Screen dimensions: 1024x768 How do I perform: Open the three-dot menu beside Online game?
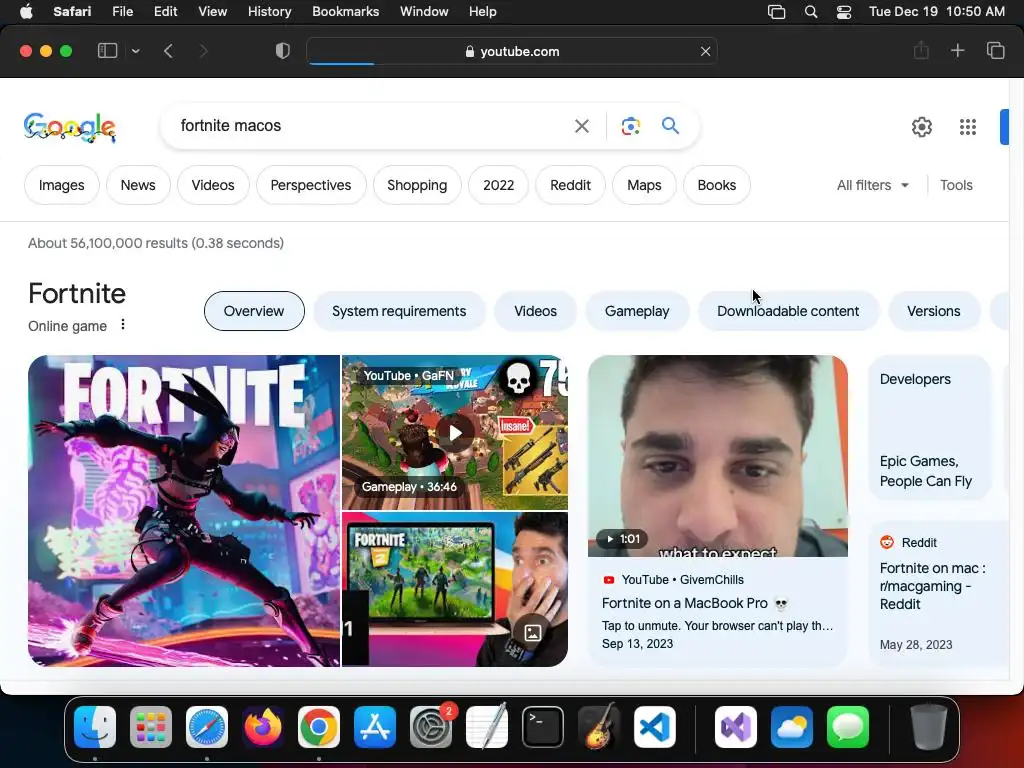click(x=123, y=325)
